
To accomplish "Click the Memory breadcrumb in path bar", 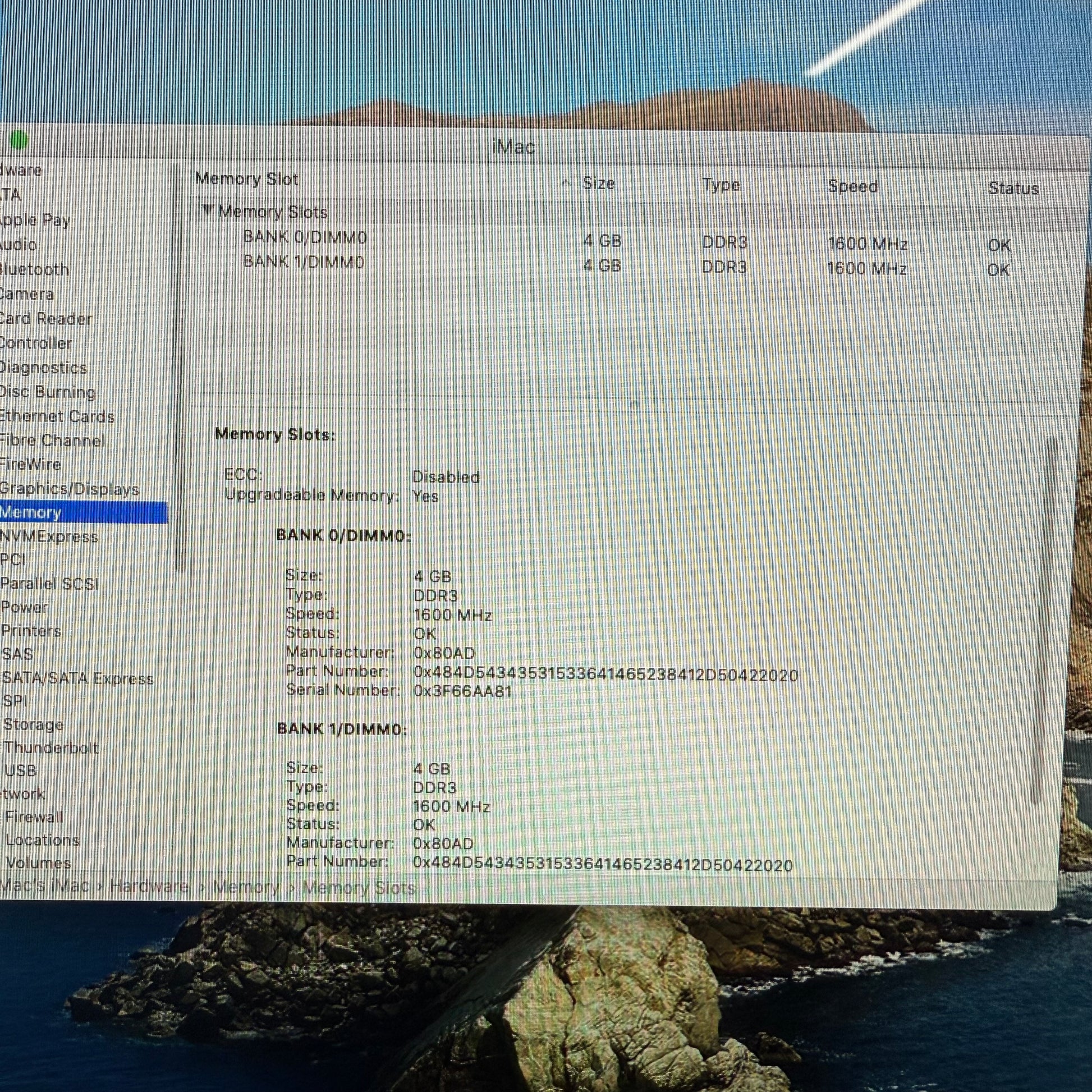I will (246, 887).
